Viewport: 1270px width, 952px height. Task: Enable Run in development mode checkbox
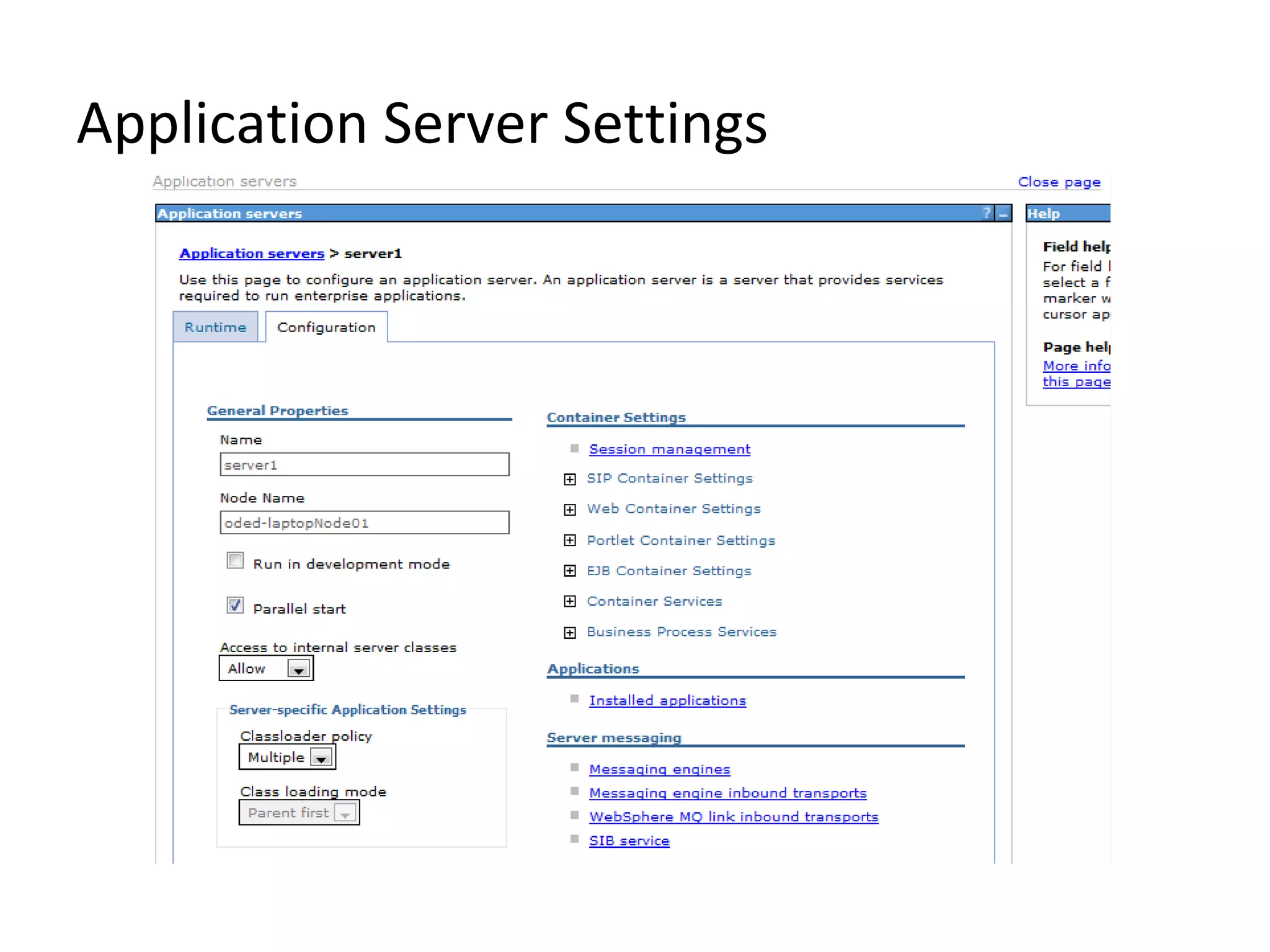[235, 561]
